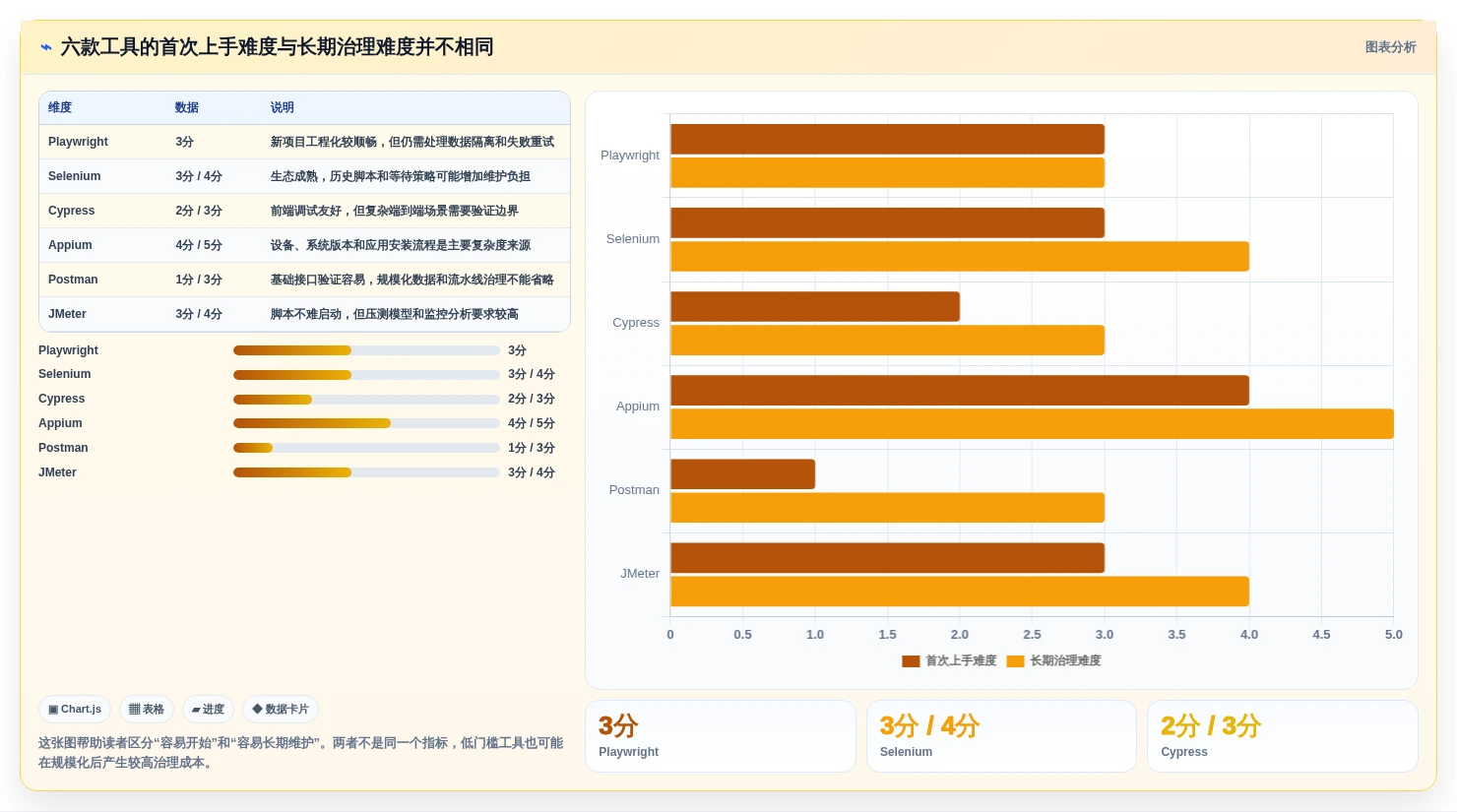Click the 数据 column header

[187, 107]
